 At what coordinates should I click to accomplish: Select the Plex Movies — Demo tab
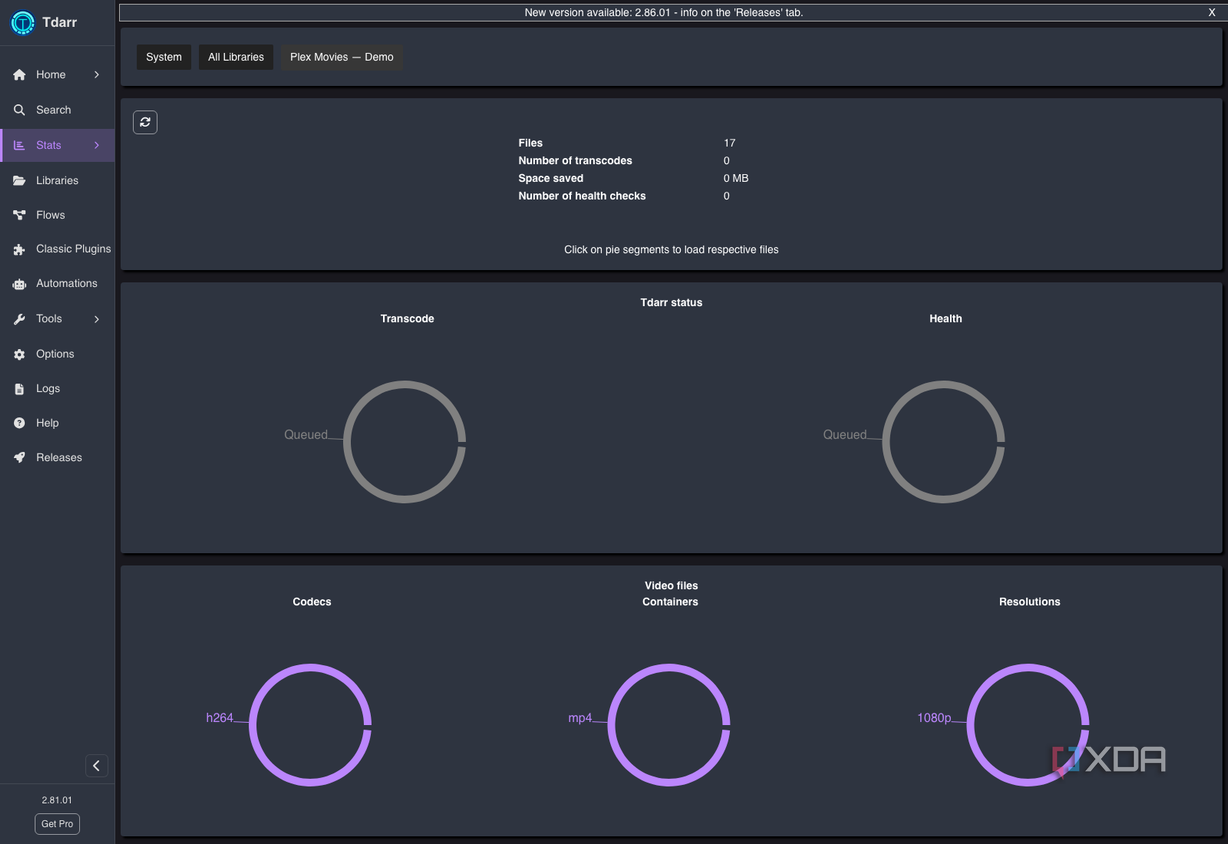coord(342,57)
